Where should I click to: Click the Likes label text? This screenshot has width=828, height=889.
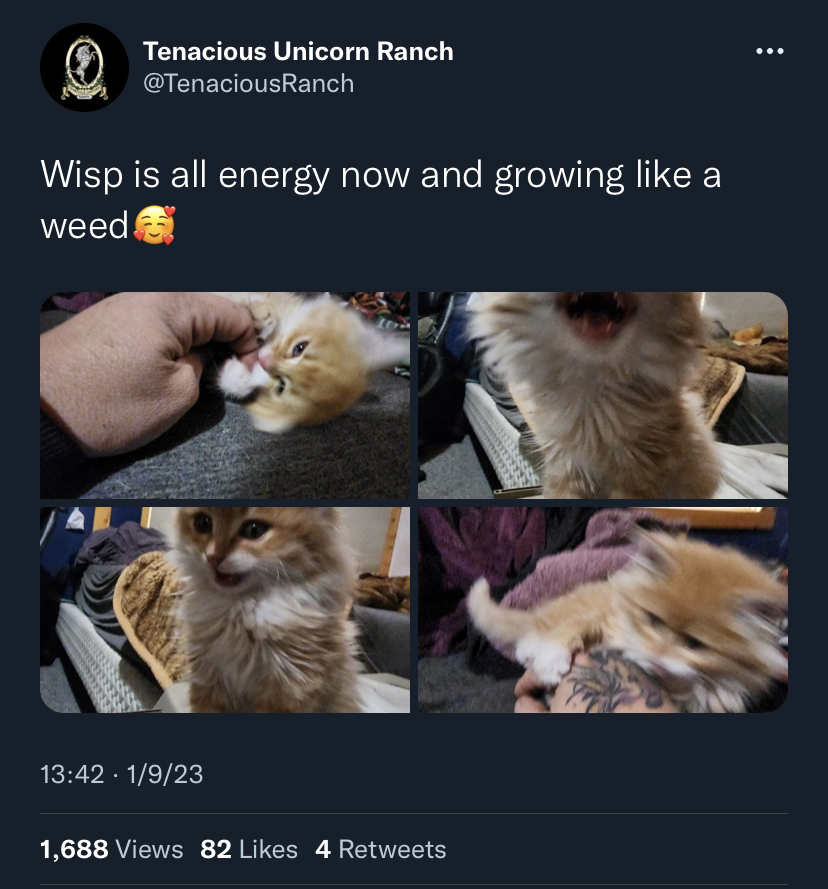click(x=268, y=849)
